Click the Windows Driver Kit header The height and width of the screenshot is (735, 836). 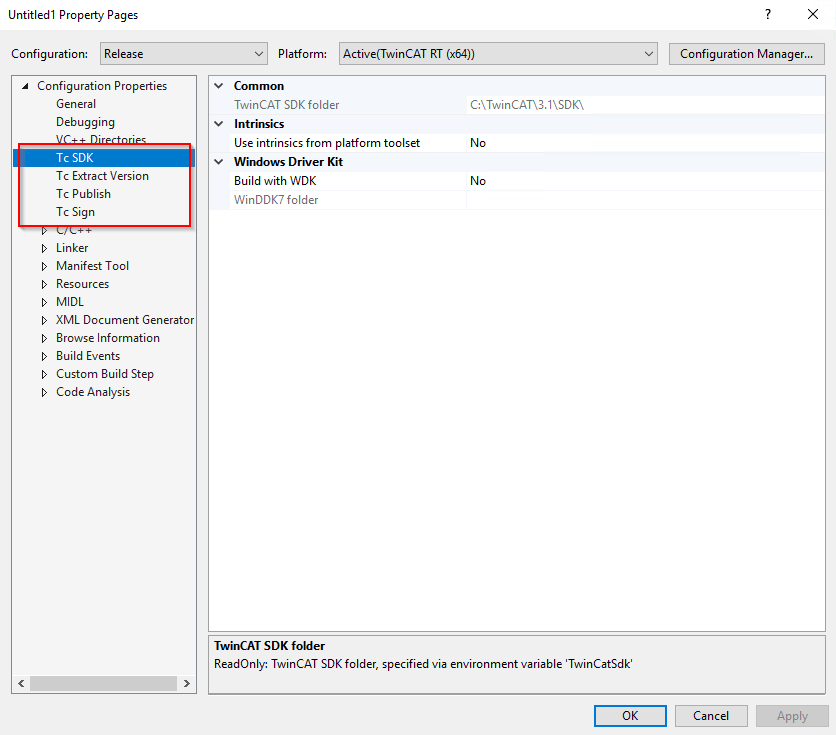(288, 161)
